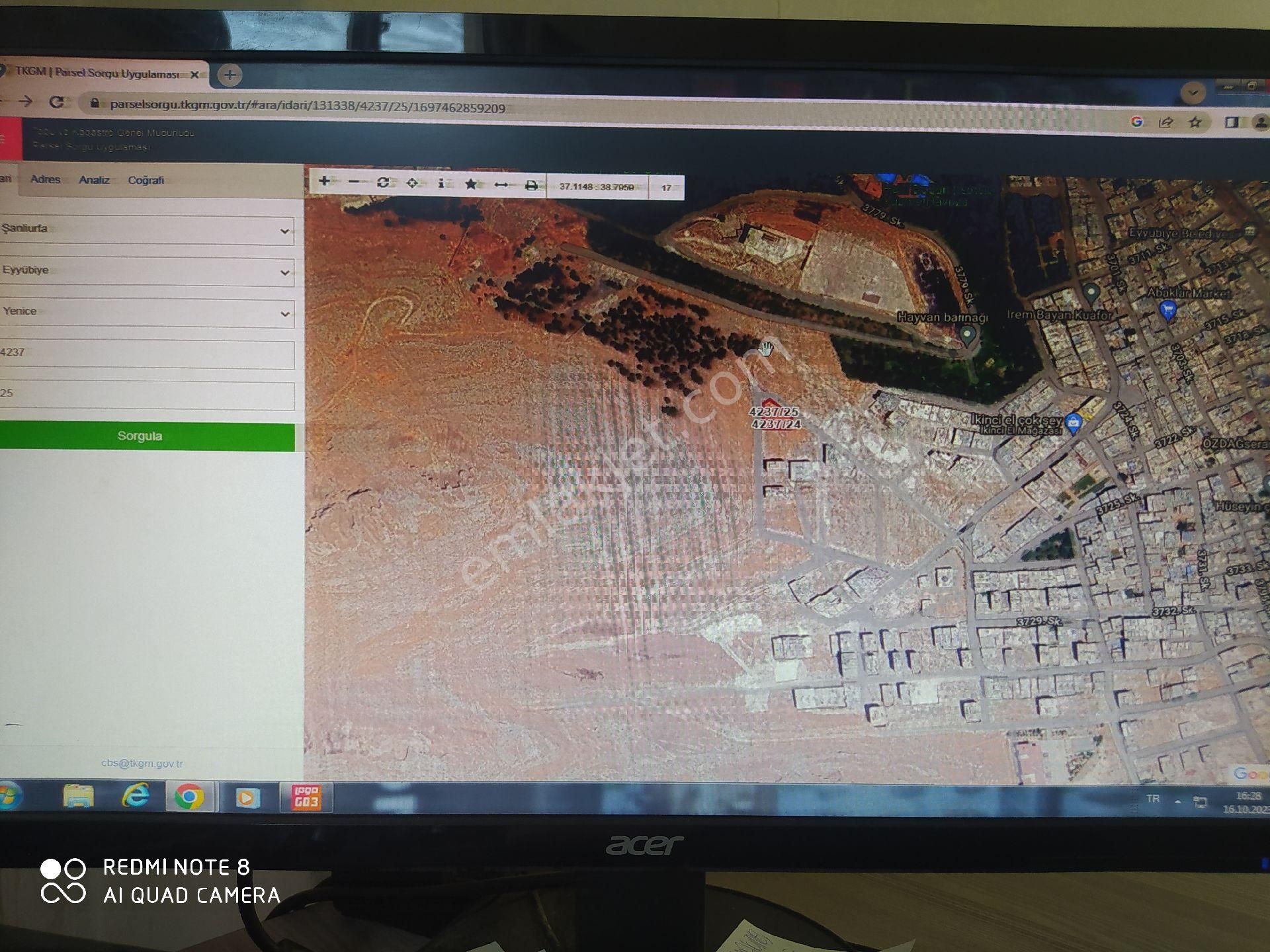1270x952 pixels.
Task: Click the Eyyübiye Belediyesi map label
Action: pyautogui.click(x=1183, y=233)
